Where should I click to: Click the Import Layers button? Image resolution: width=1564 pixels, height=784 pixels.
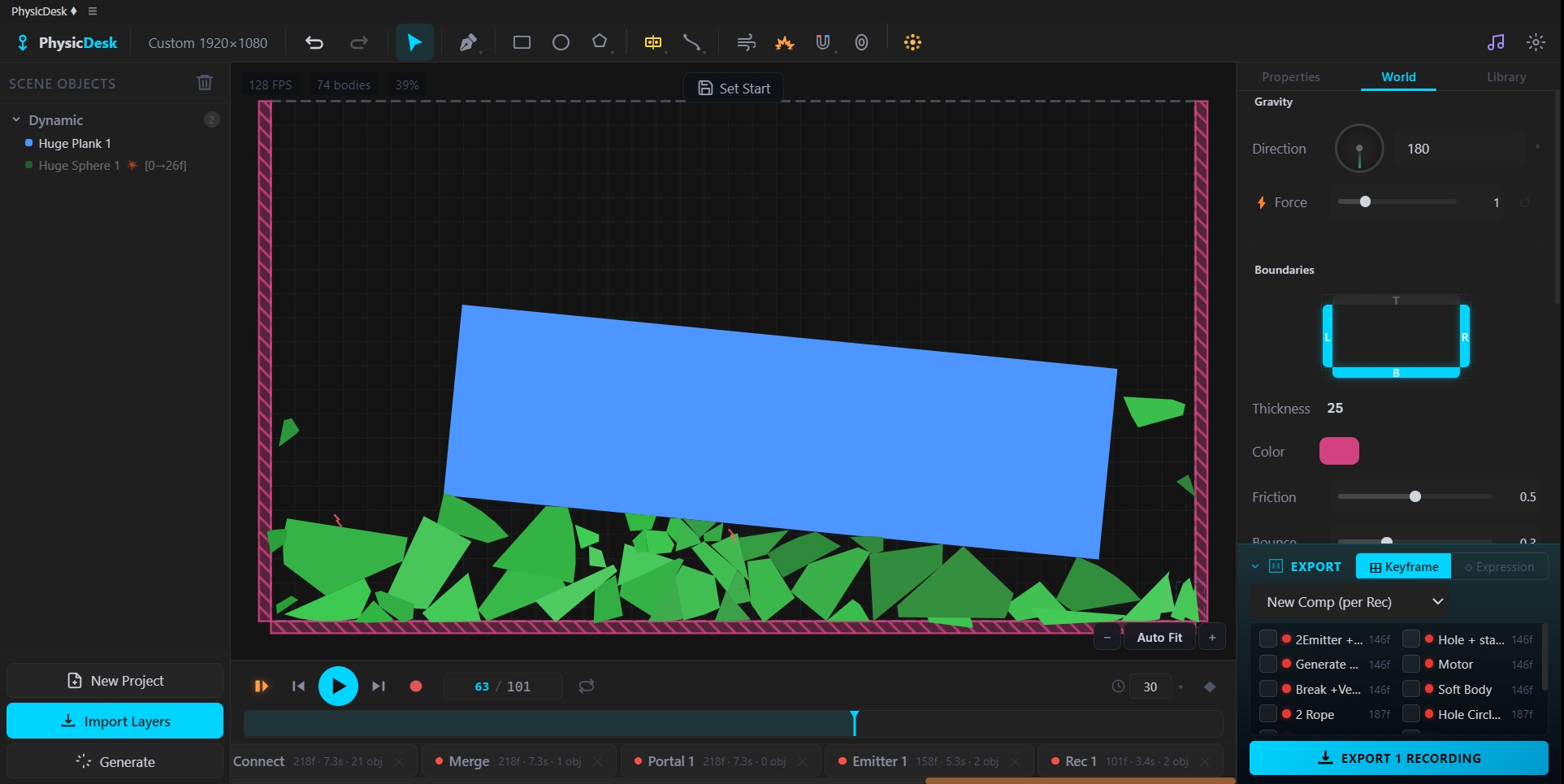[115, 721]
